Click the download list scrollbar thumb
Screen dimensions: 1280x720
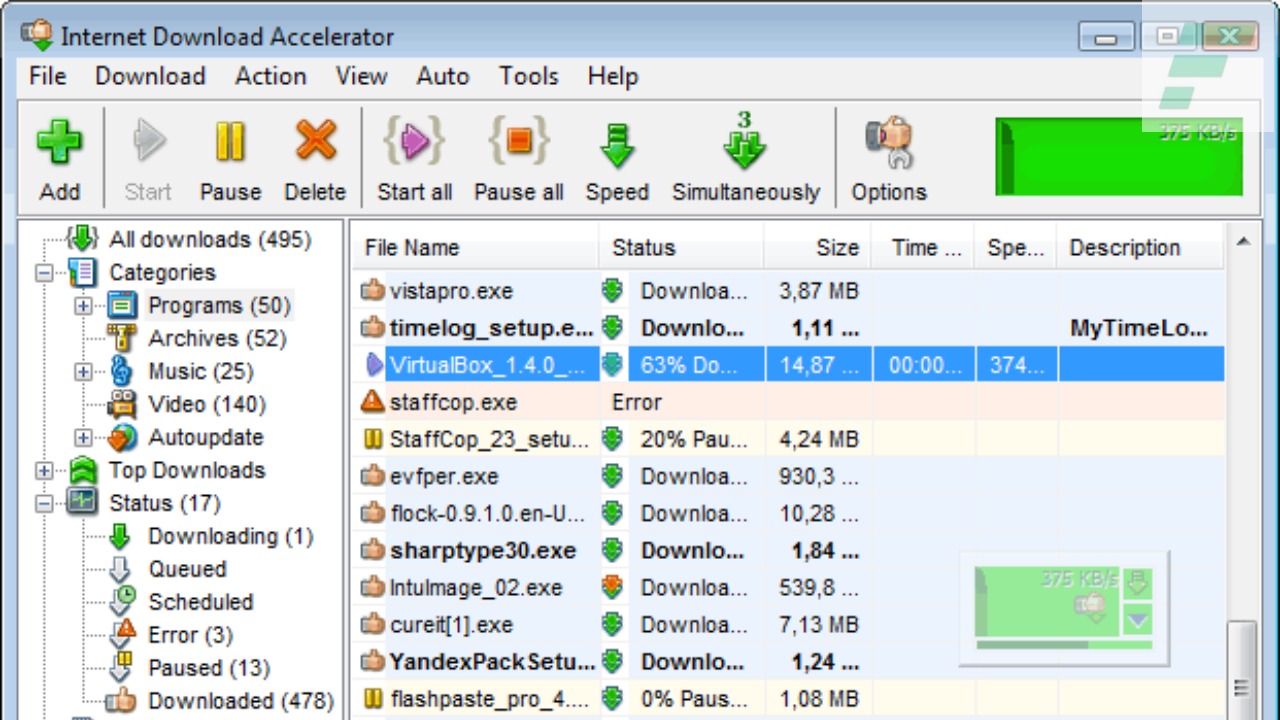click(x=1242, y=672)
